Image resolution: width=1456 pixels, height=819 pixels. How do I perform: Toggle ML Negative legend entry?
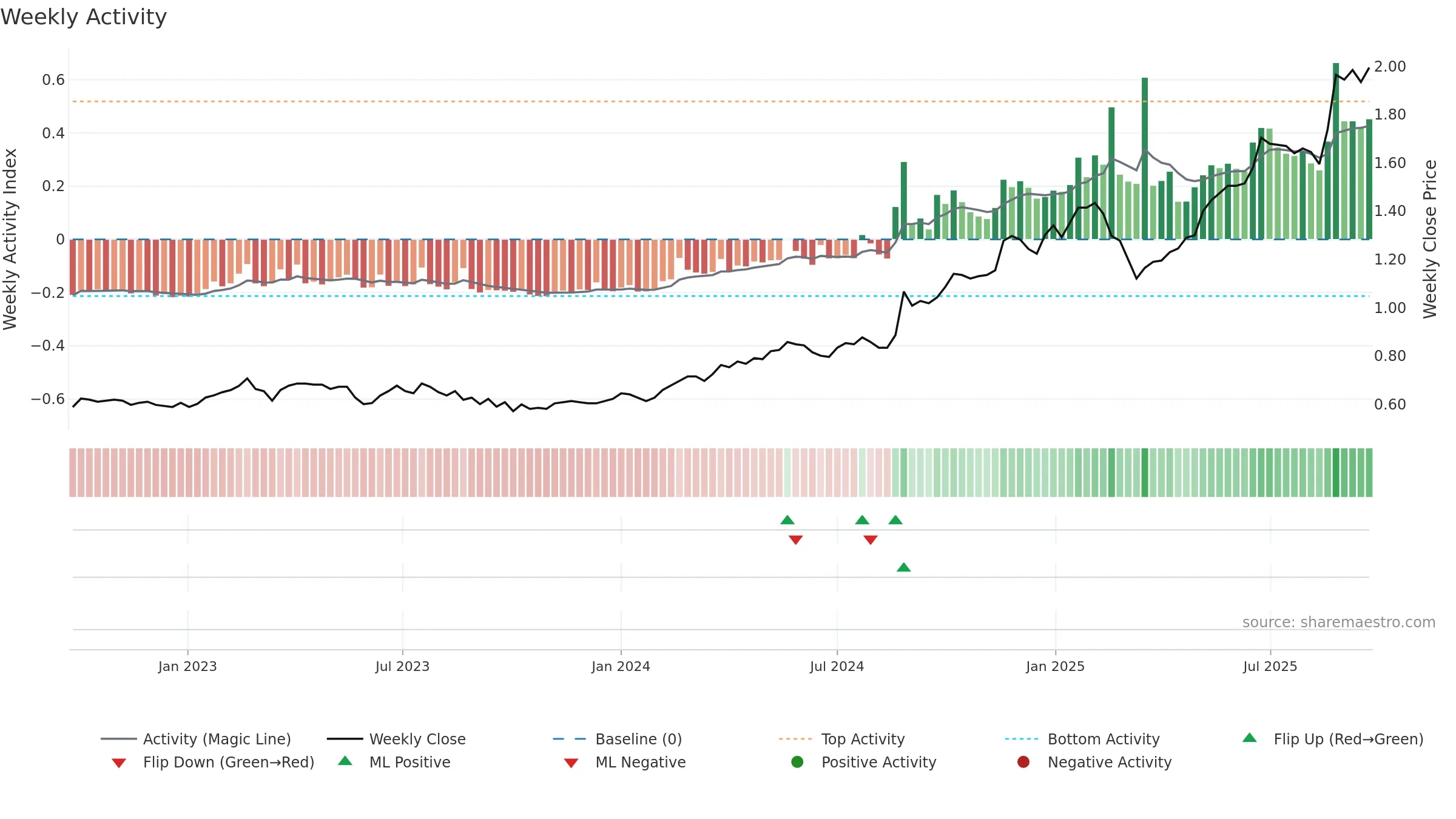pyautogui.click(x=625, y=762)
